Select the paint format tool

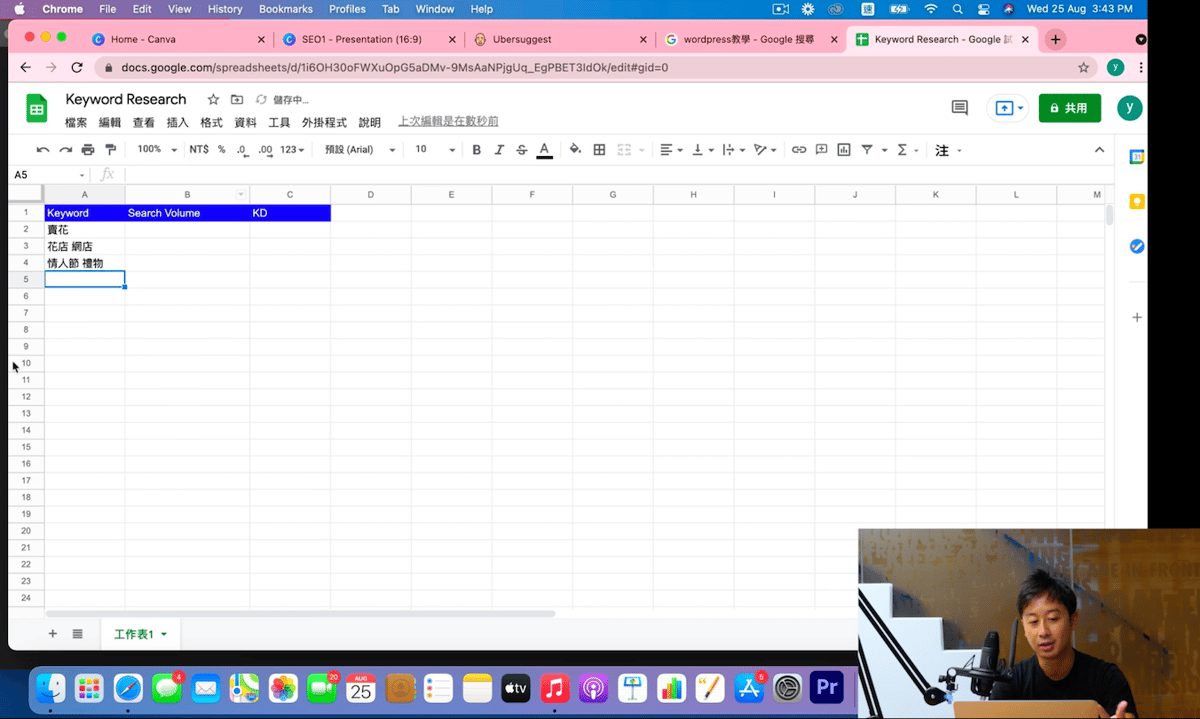pos(111,150)
